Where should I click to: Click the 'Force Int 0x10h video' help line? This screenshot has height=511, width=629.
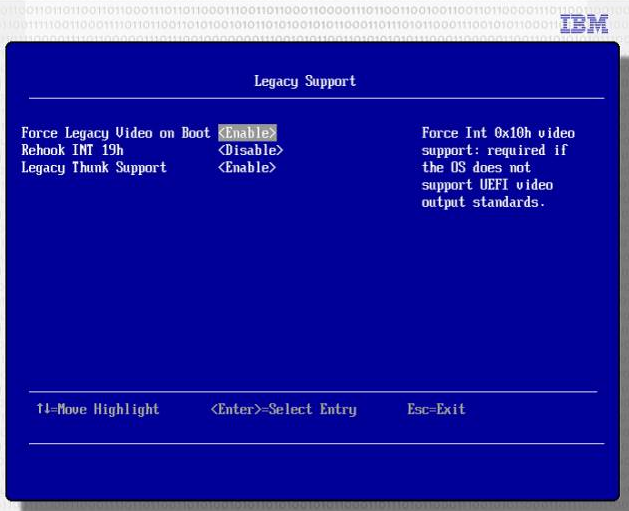point(498,133)
